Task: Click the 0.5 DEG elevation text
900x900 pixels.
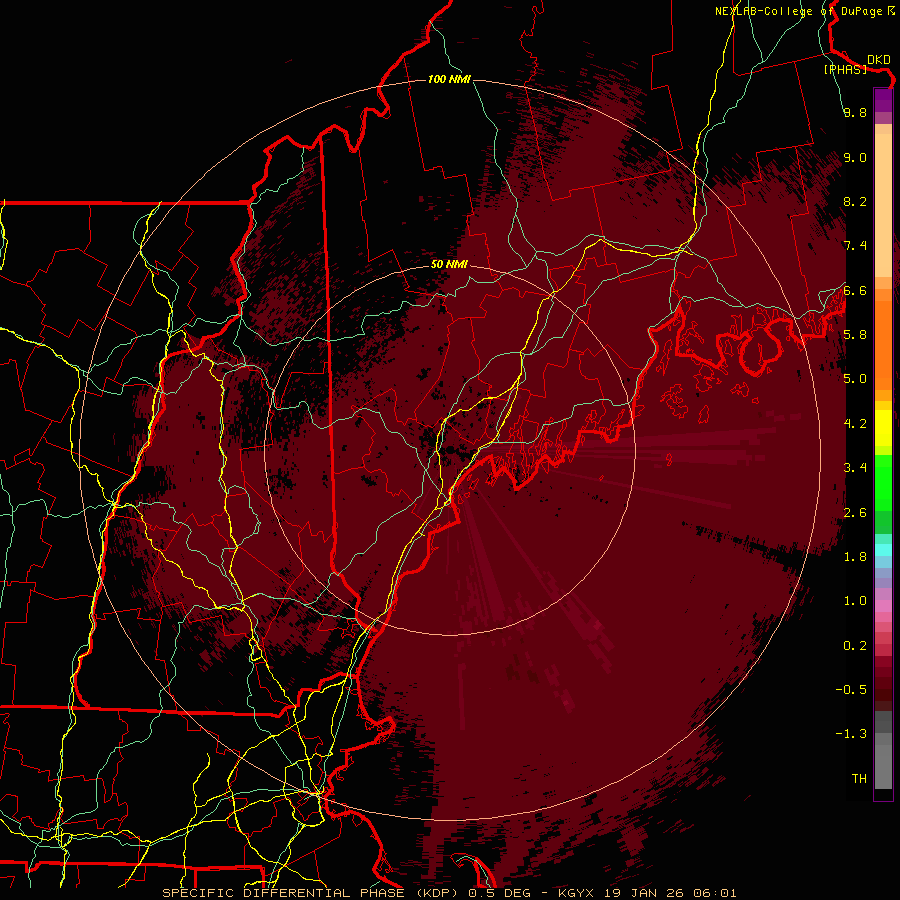Action: pyautogui.click(x=501, y=893)
